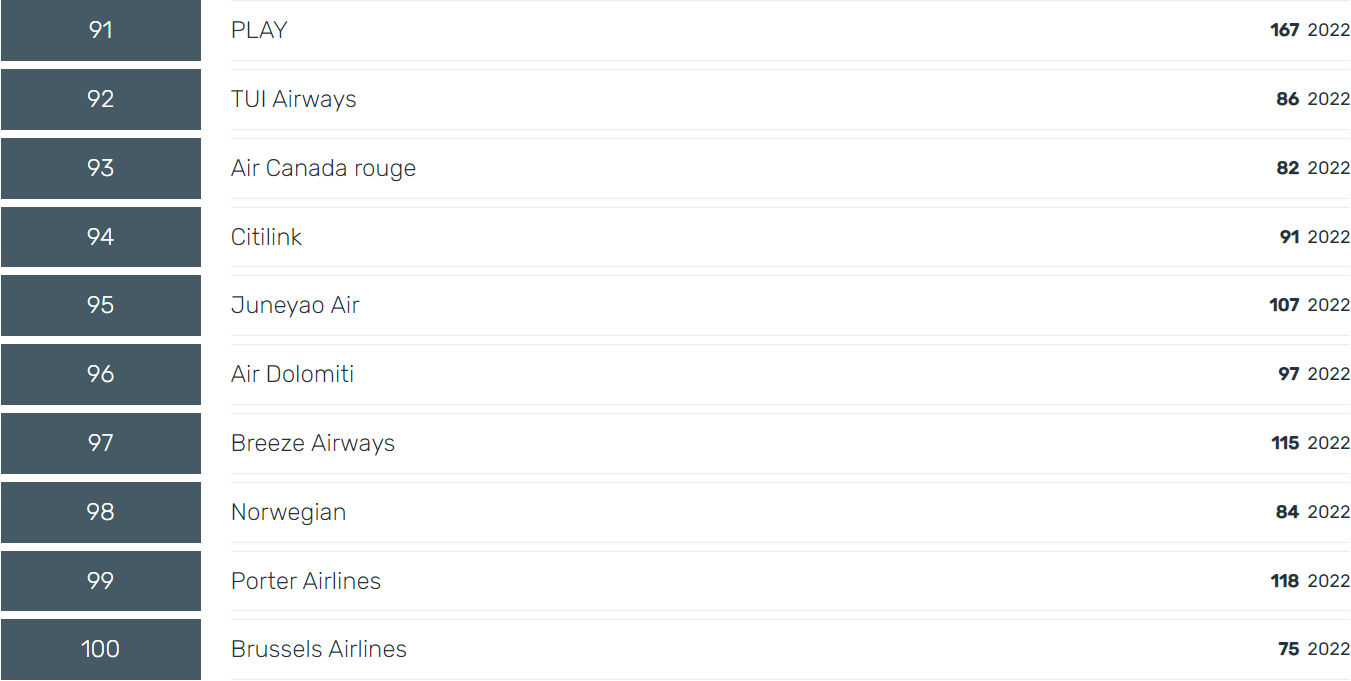Click Juneyao Air's 107 2022 value
Viewport: 1351px width, 681px height.
pyautogui.click(x=1310, y=305)
